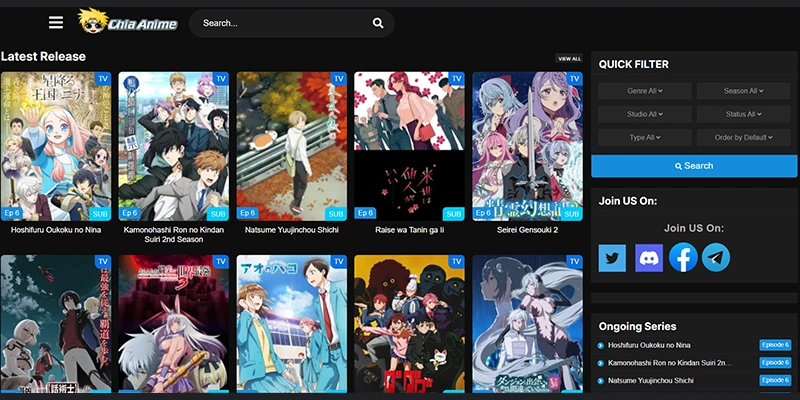The image size is (800, 400).
Task: Click TV badge on Natsume Yuujinchou Shichi poster
Action: tap(339, 79)
